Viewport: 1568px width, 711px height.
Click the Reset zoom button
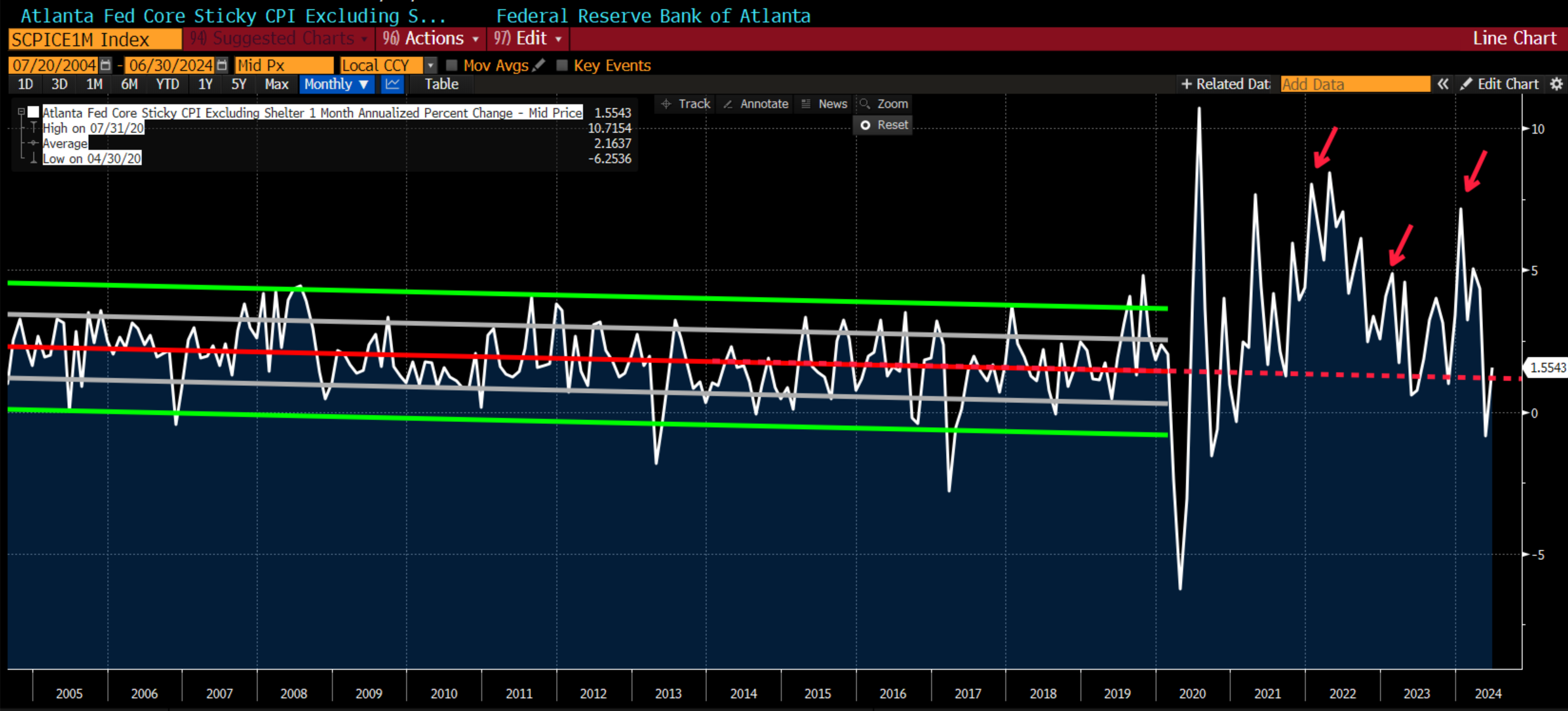[884, 125]
